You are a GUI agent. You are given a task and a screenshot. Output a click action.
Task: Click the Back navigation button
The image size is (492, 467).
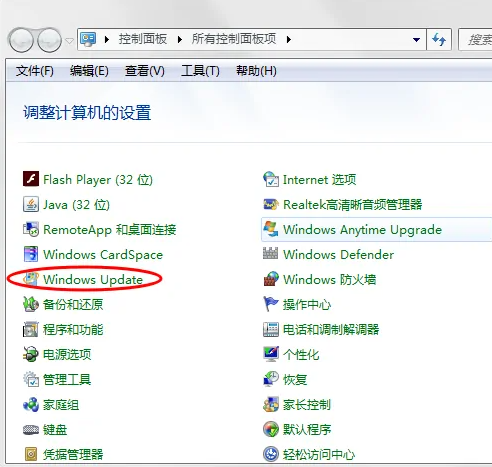tap(21, 40)
